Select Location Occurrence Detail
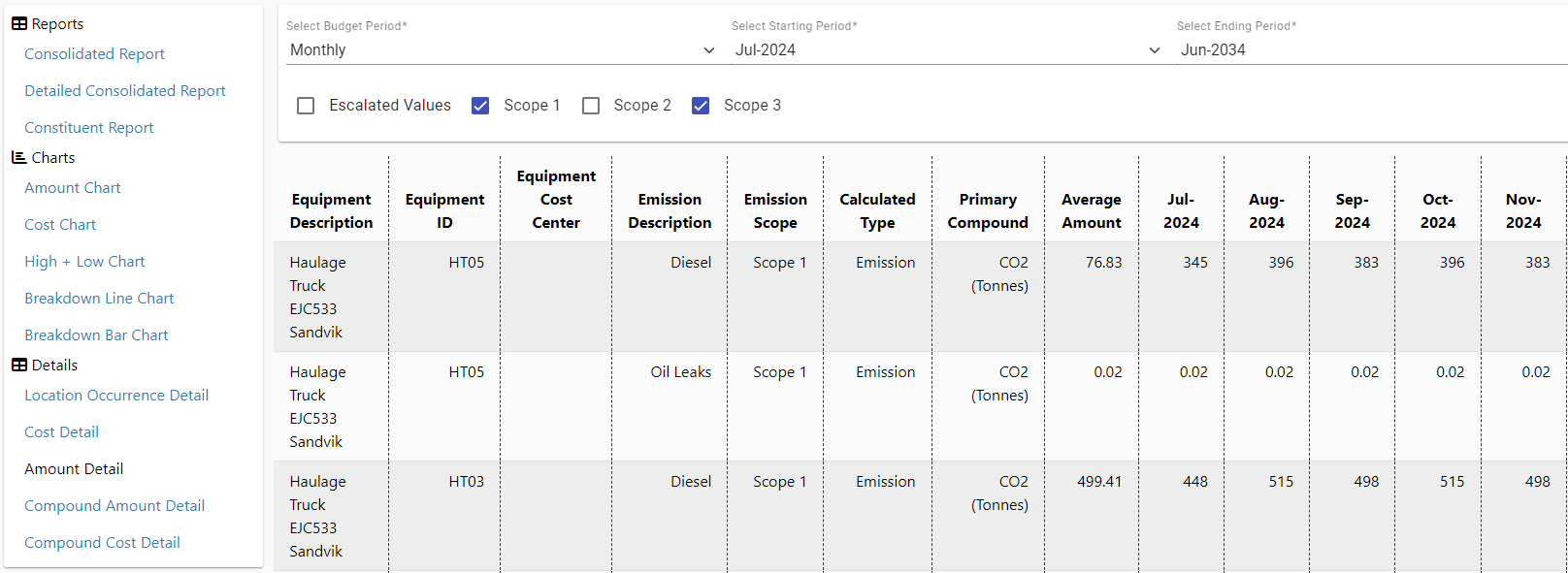The image size is (1568, 573). pyautogui.click(x=116, y=396)
